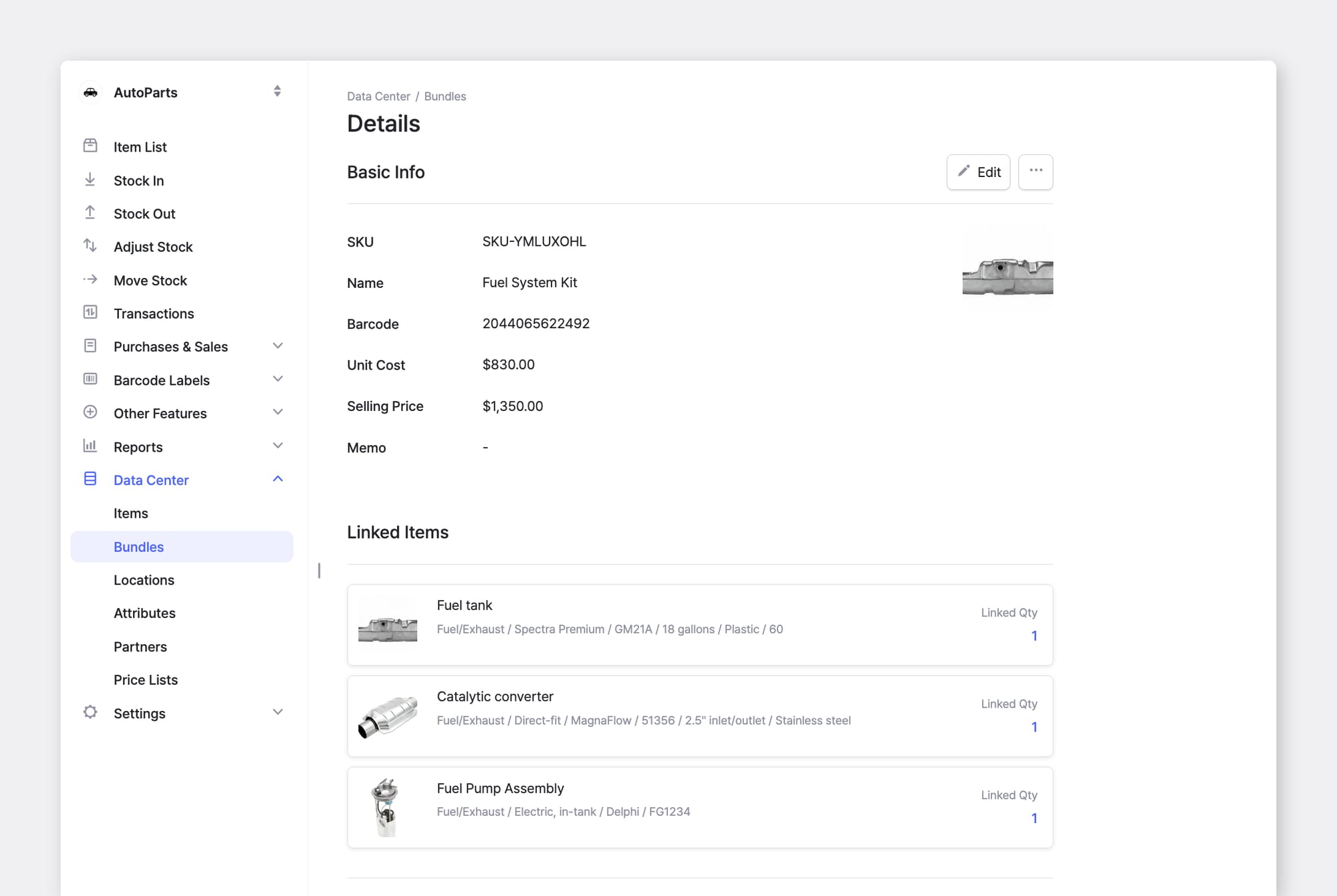Expand the Reports chevron
The image size is (1337, 896).
point(278,446)
